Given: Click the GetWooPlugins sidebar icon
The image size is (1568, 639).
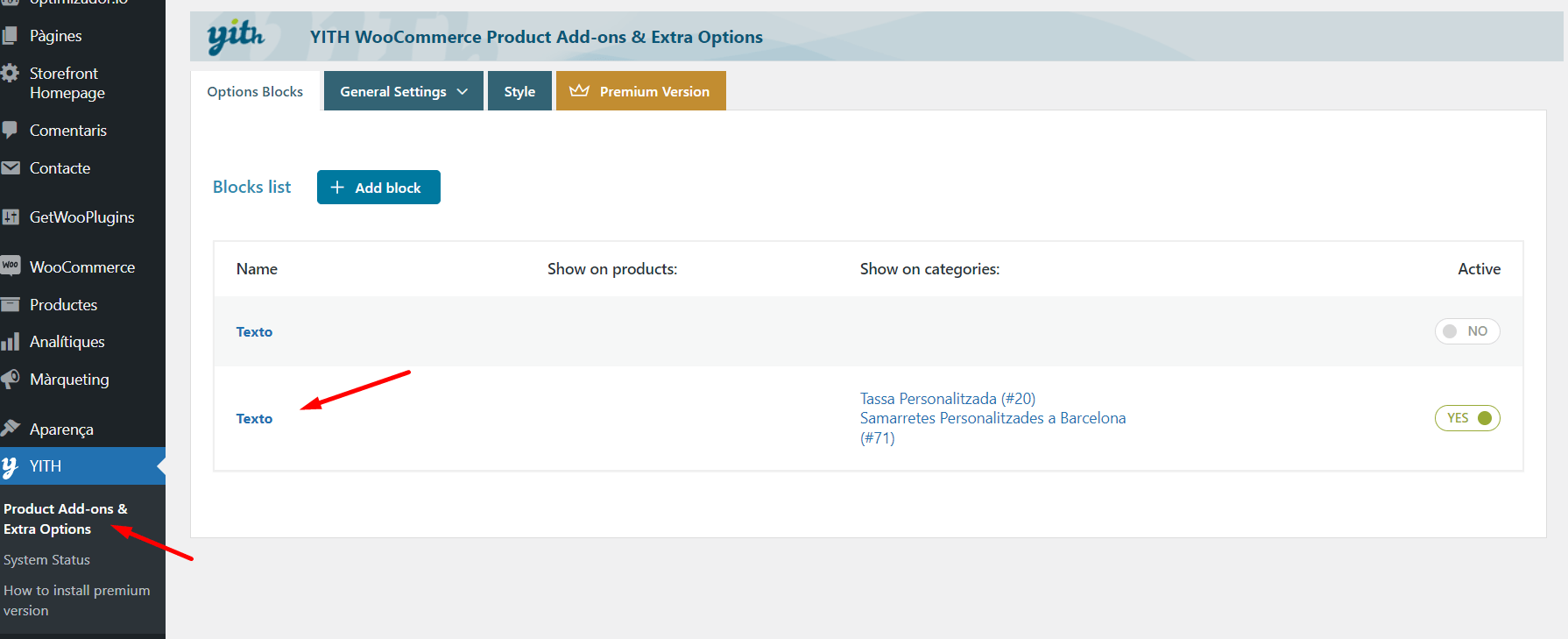Looking at the screenshot, I should pos(10,217).
